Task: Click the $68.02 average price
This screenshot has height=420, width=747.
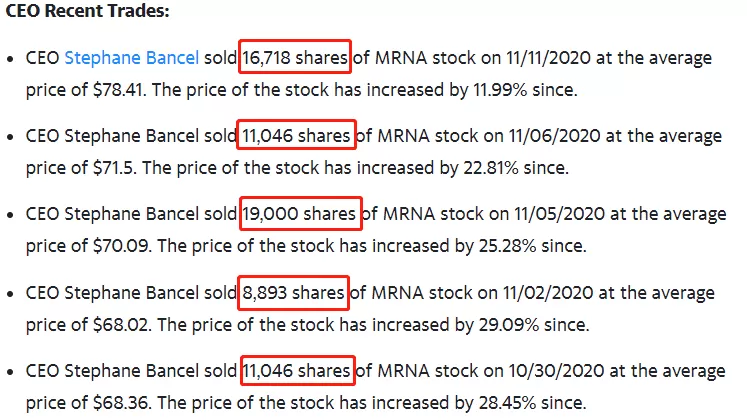Action: coord(122,325)
